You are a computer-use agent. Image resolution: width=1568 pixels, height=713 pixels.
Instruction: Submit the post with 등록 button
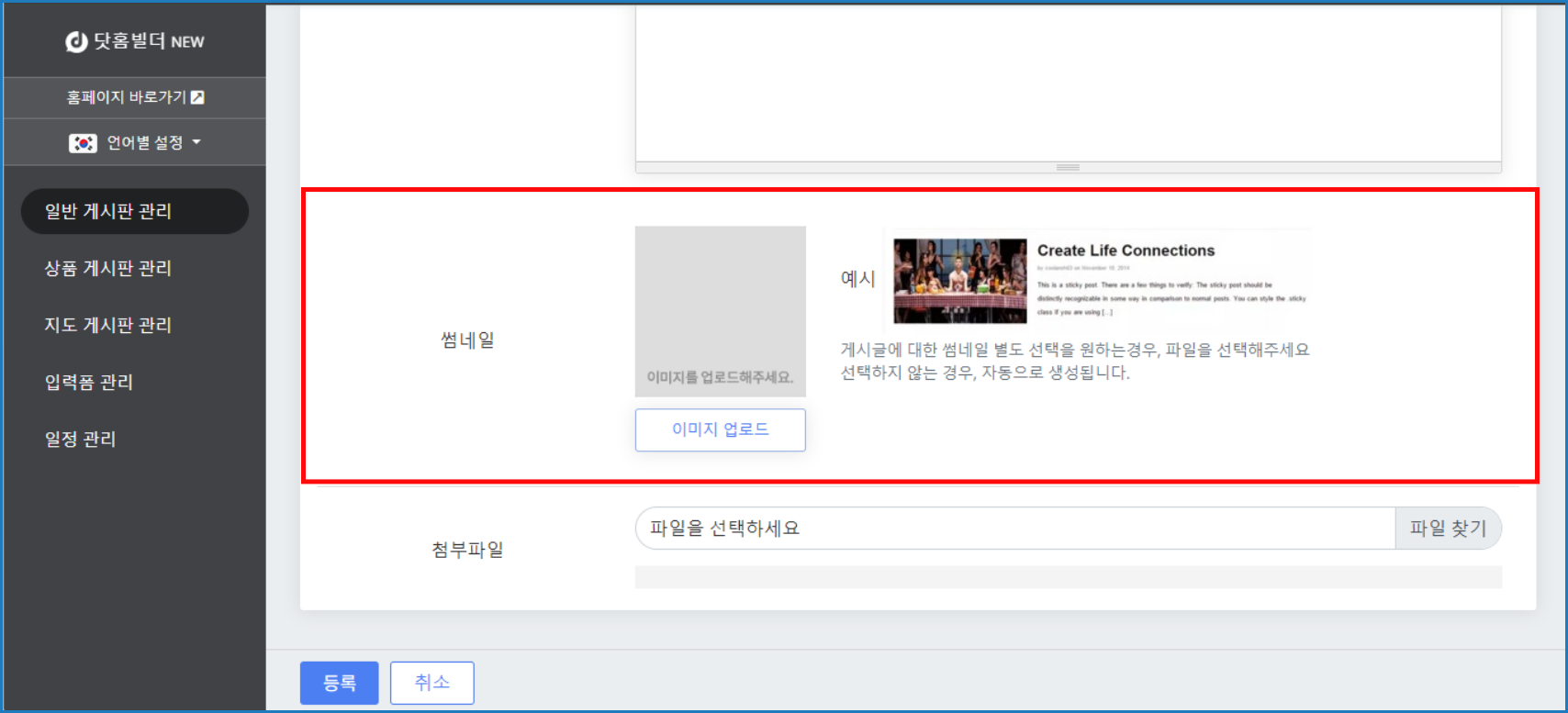(x=339, y=683)
